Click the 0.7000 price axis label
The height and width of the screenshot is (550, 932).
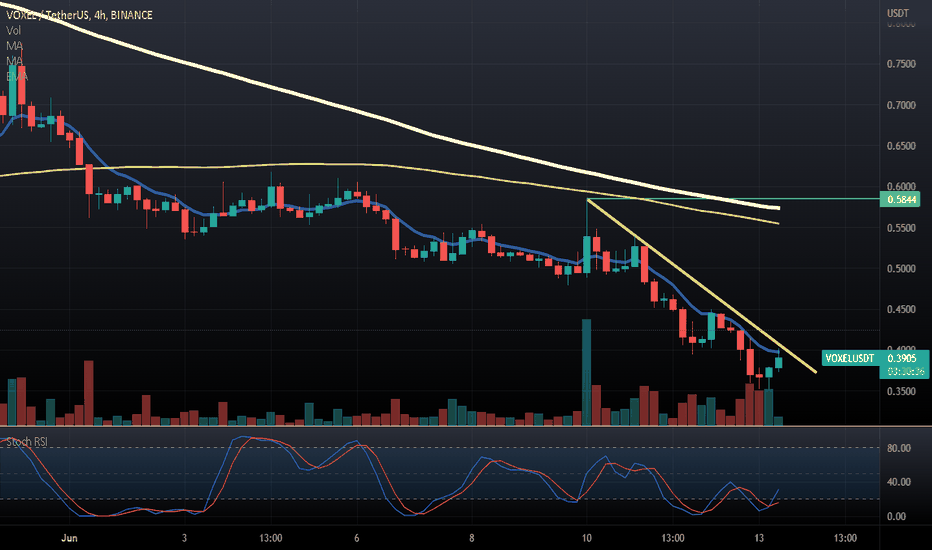coord(901,105)
